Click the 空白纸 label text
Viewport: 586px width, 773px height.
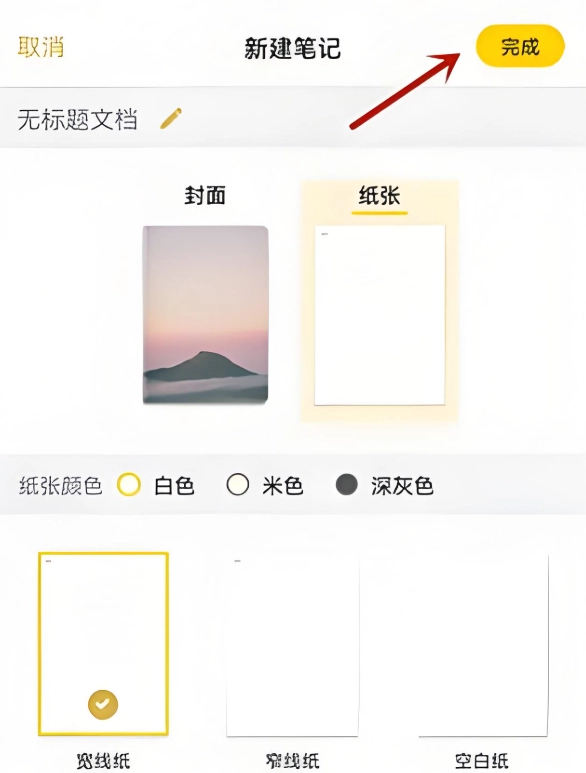coord(482,761)
